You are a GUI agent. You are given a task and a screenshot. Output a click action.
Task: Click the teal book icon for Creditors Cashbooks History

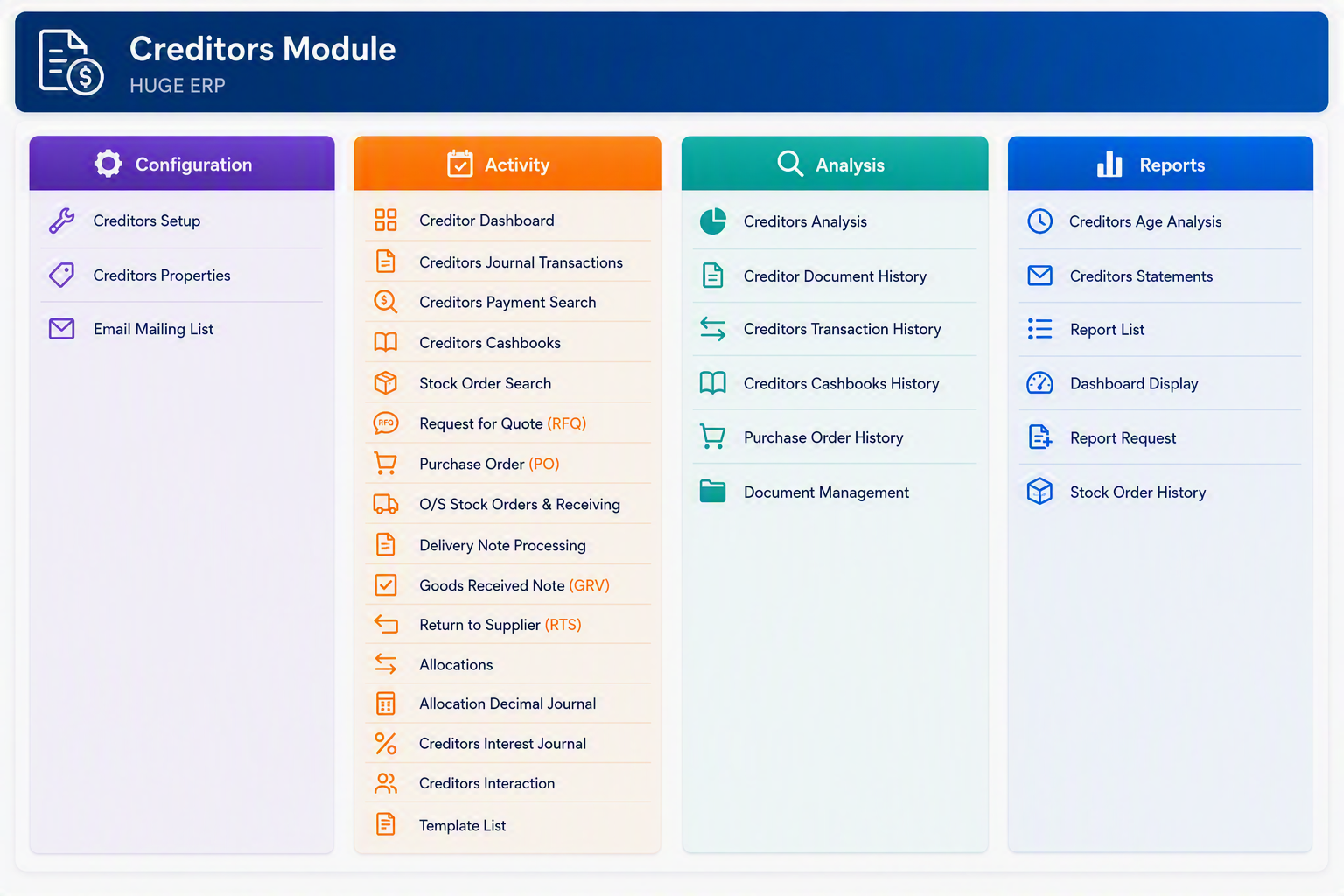click(x=713, y=383)
